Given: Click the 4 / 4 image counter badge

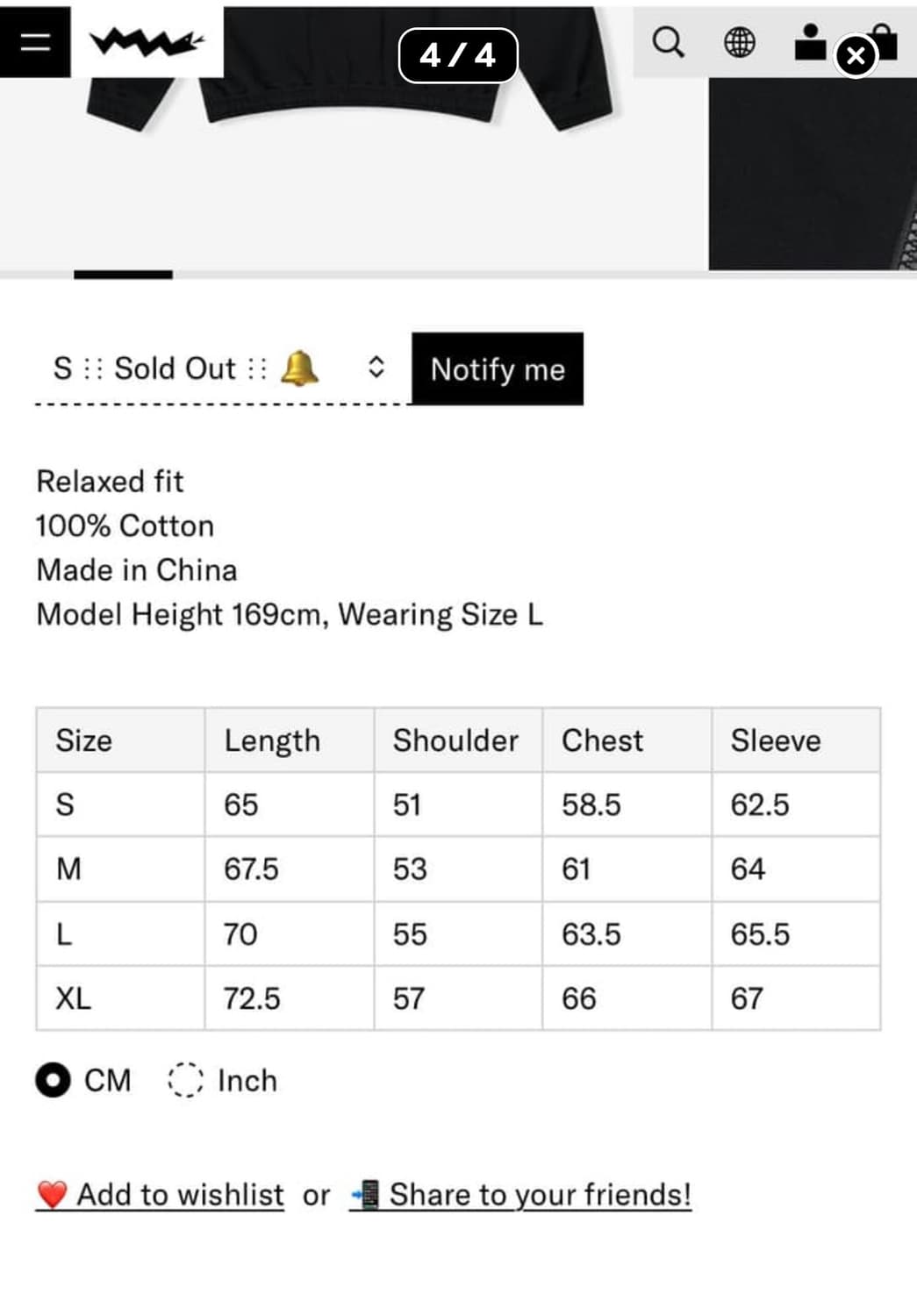Looking at the screenshot, I should [458, 55].
